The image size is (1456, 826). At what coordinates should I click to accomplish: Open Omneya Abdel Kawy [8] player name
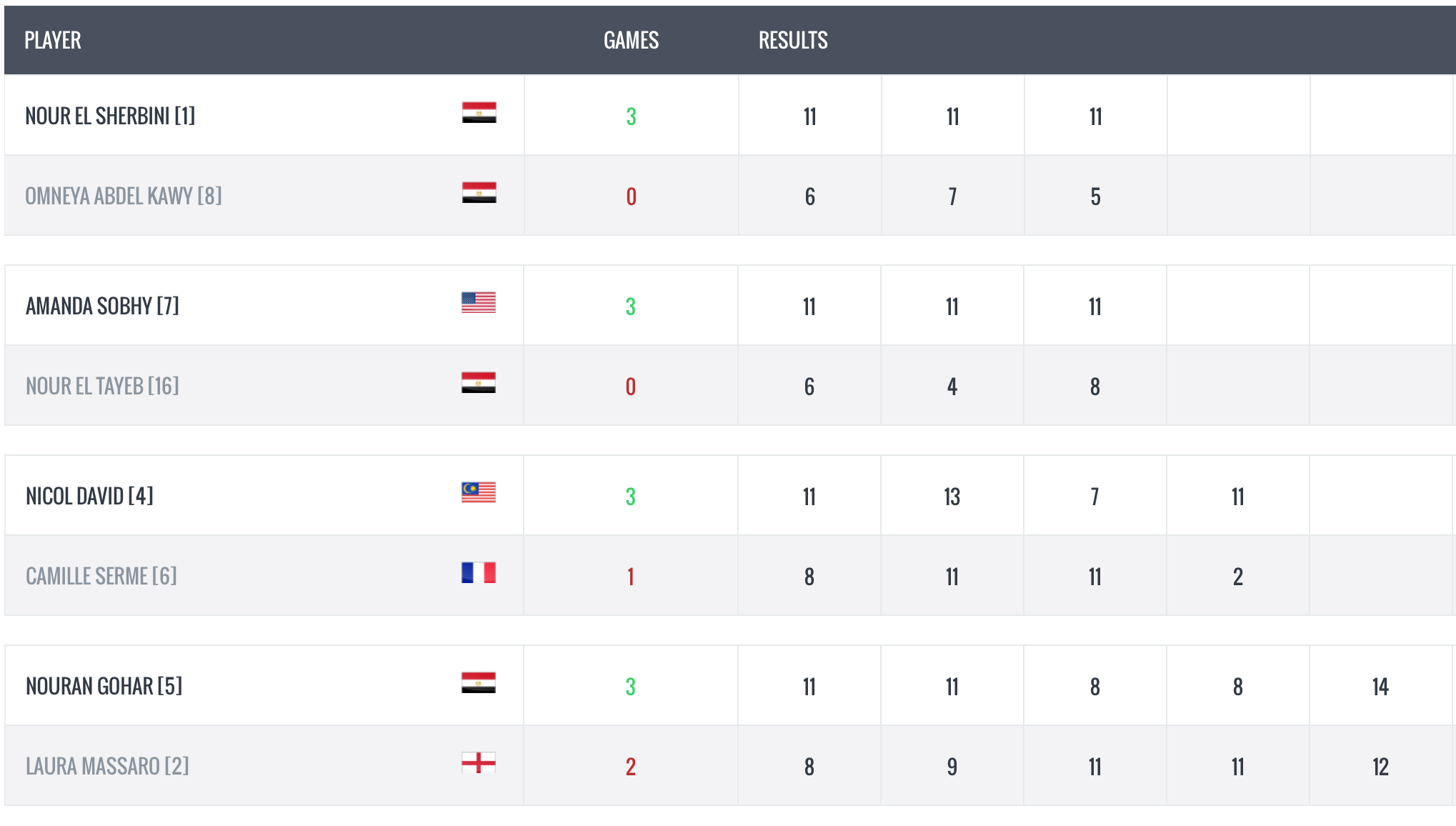(124, 196)
